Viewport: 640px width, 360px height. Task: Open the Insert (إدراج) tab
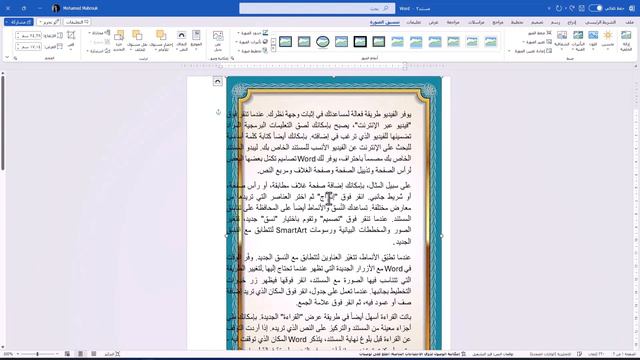(x=571, y=22)
